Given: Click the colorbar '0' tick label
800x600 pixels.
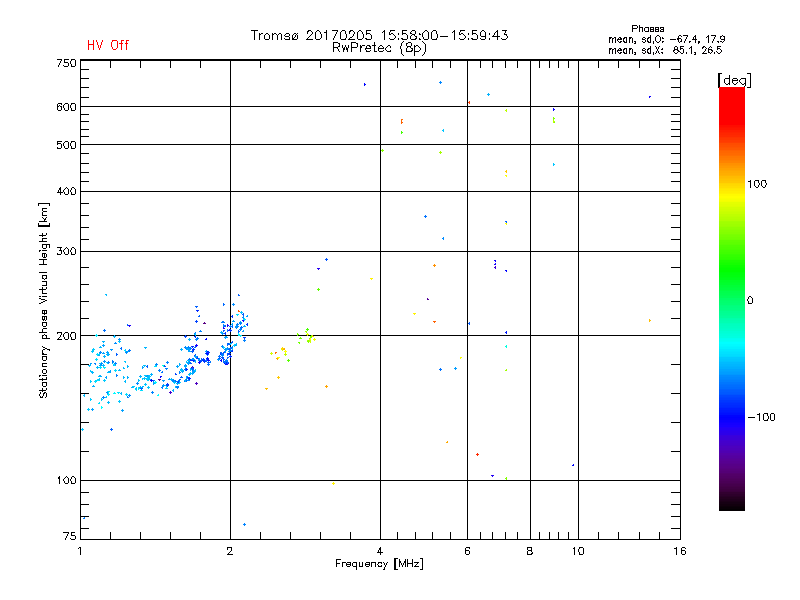Looking at the screenshot, I should 750,301.
